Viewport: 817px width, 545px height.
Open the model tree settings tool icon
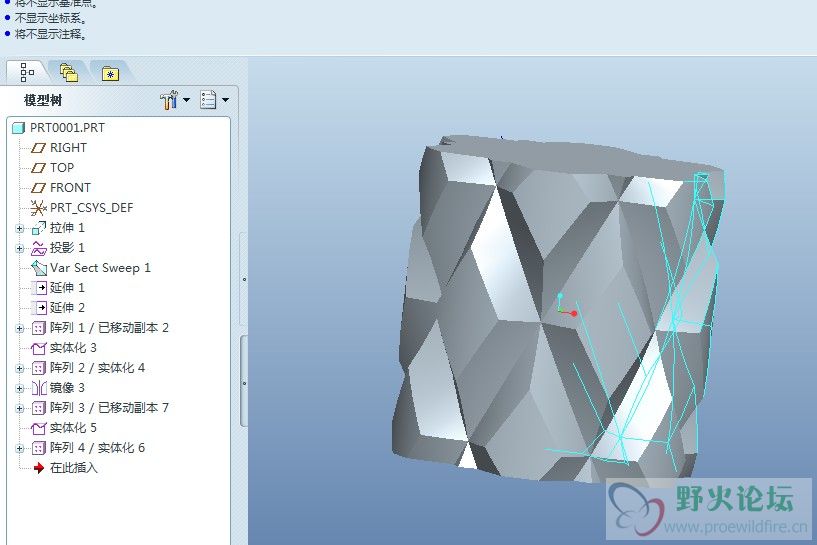click(x=169, y=100)
